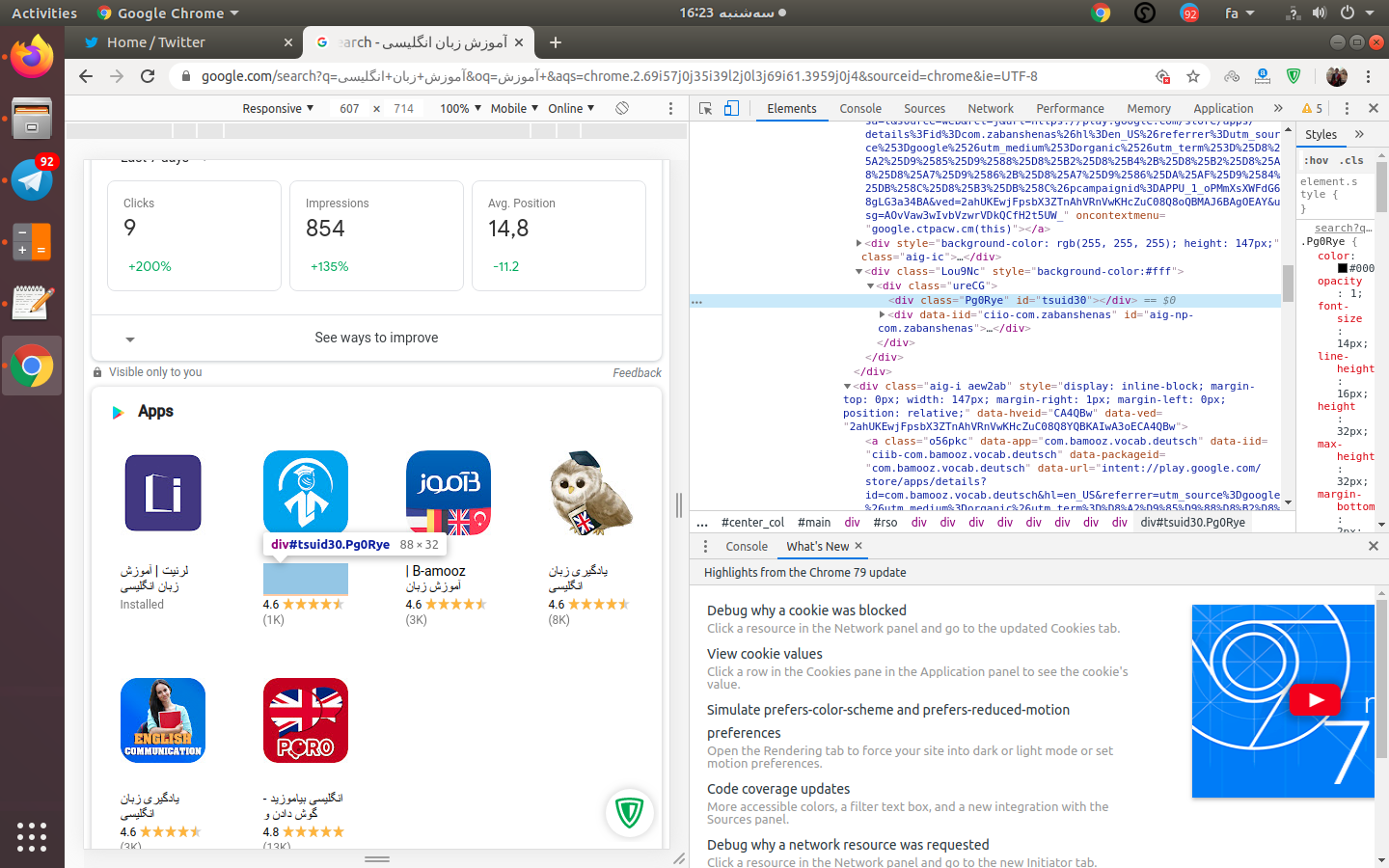
Task: Open DevTools customize three-dot menu
Action: 1347,108
